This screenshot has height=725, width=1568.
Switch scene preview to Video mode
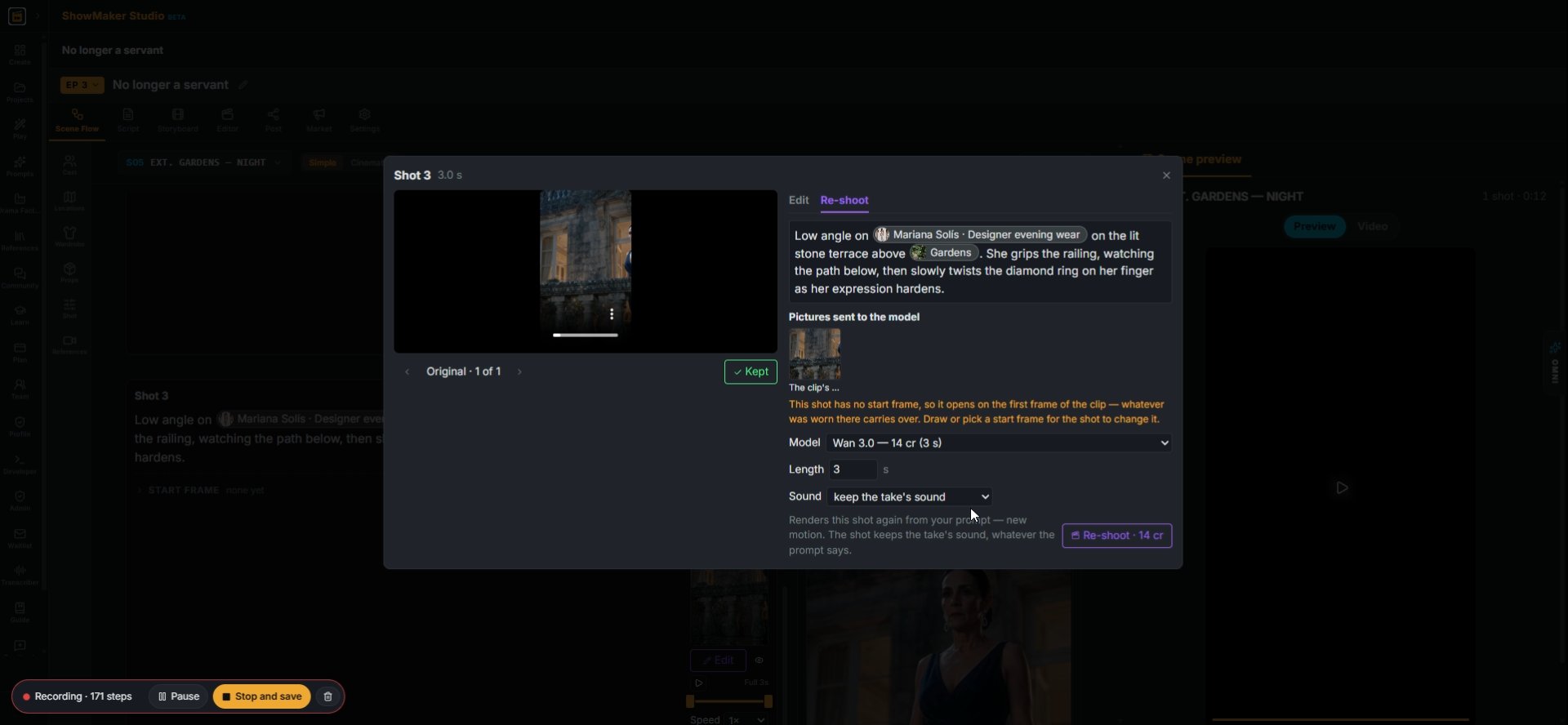tap(1372, 226)
